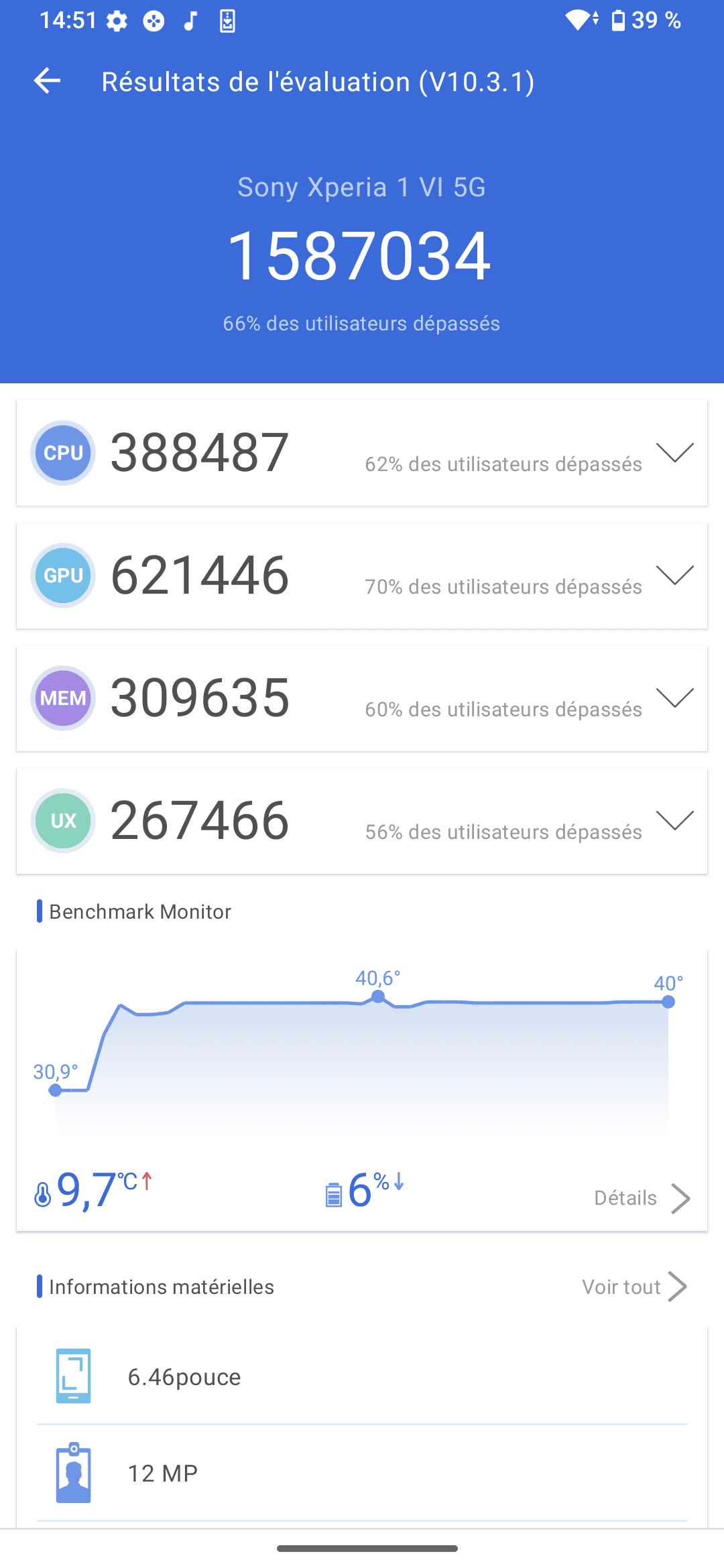Tap the battery drain icon
This screenshot has height=1568, width=724.
[333, 1194]
